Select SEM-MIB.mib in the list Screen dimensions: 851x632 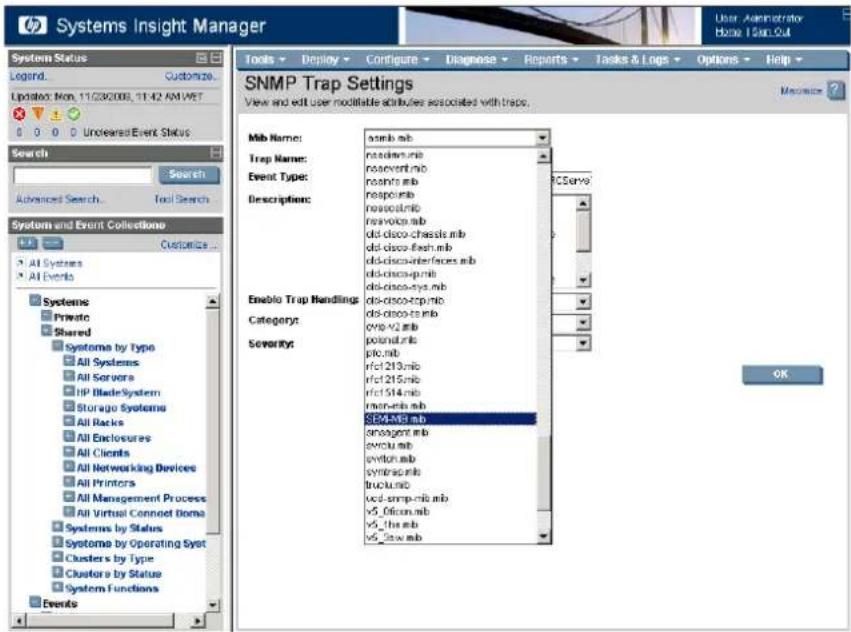450,419
